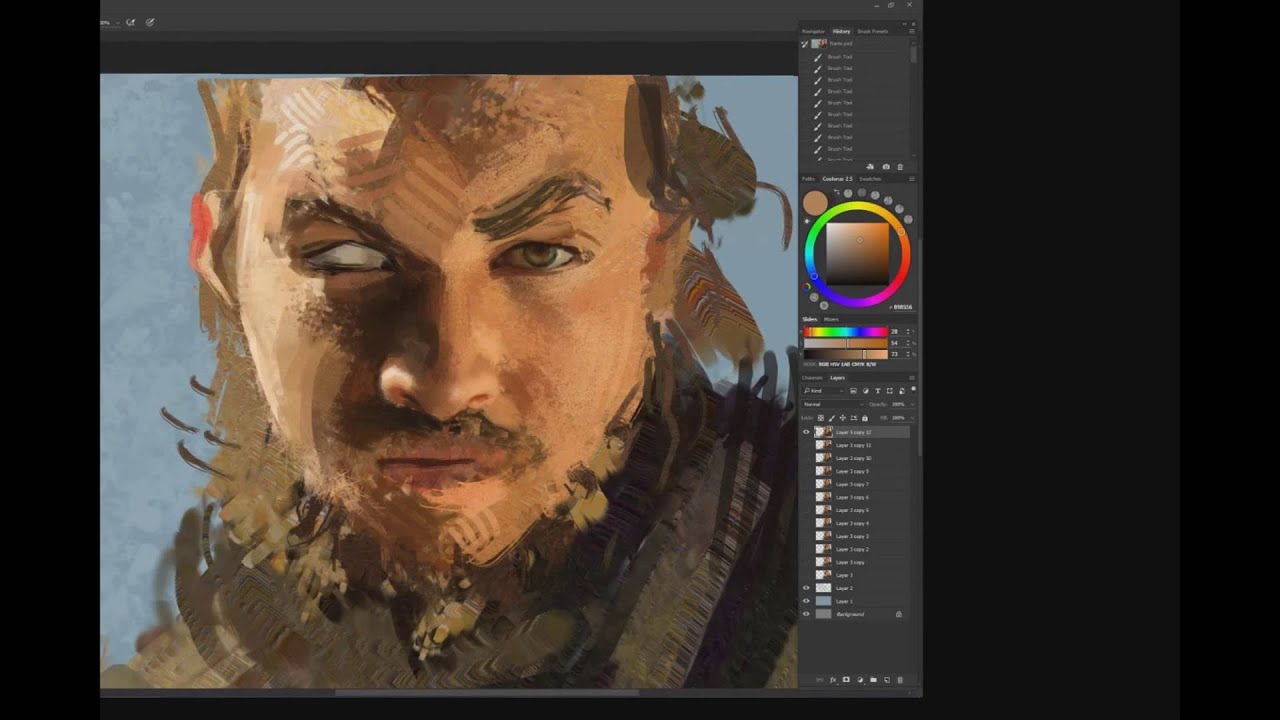Adjust the saturation value stepper arrows
1280x720 pixels.
(908, 343)
